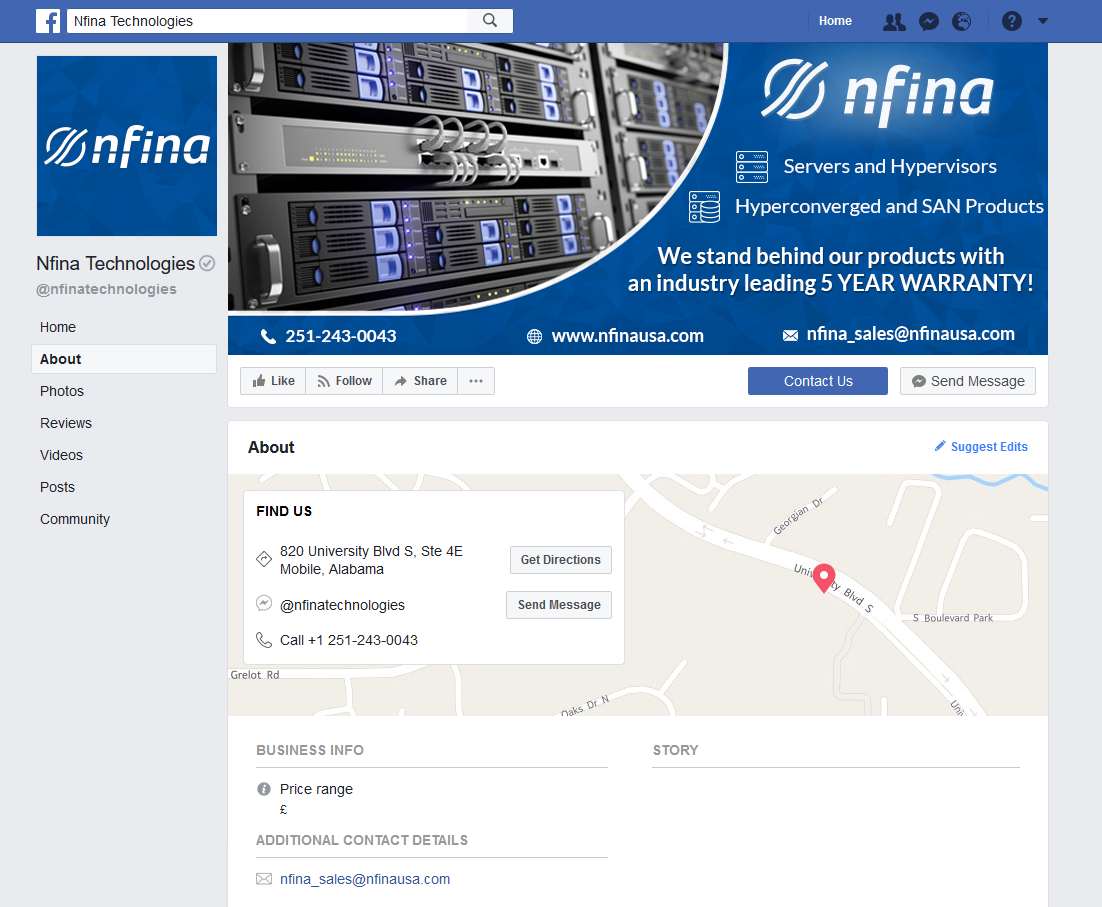Click the phone icon beside Call number
Screen dimensions: 1102x907
coord(264,640)
